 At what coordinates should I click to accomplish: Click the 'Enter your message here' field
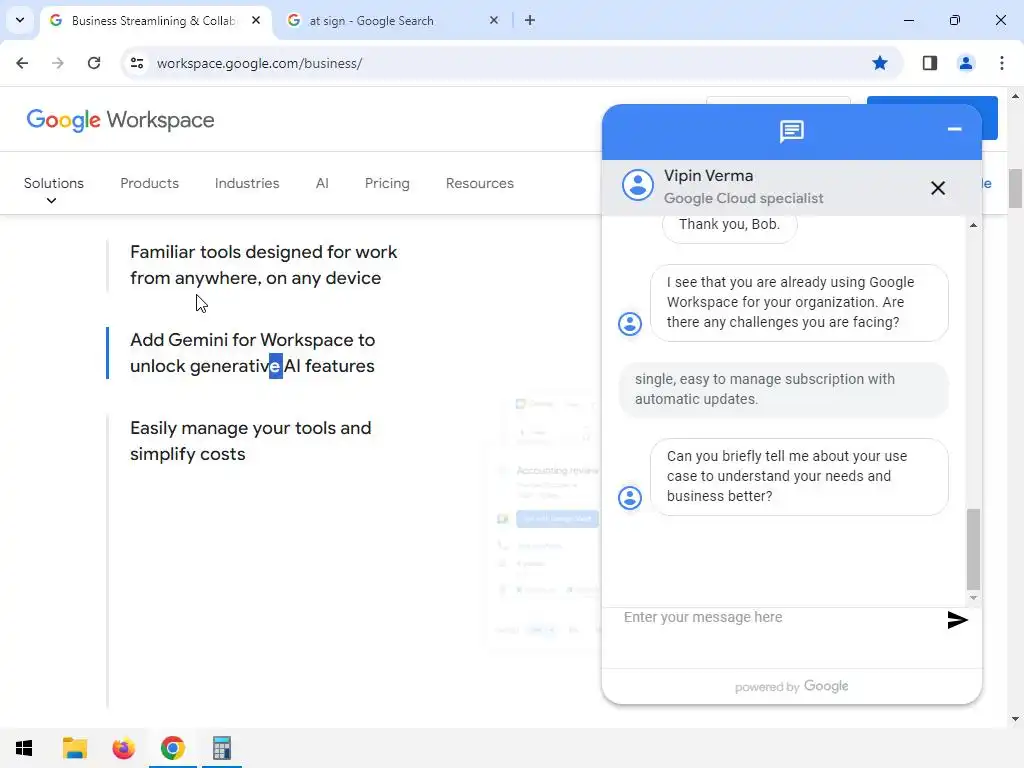click(x=778, y=618)
